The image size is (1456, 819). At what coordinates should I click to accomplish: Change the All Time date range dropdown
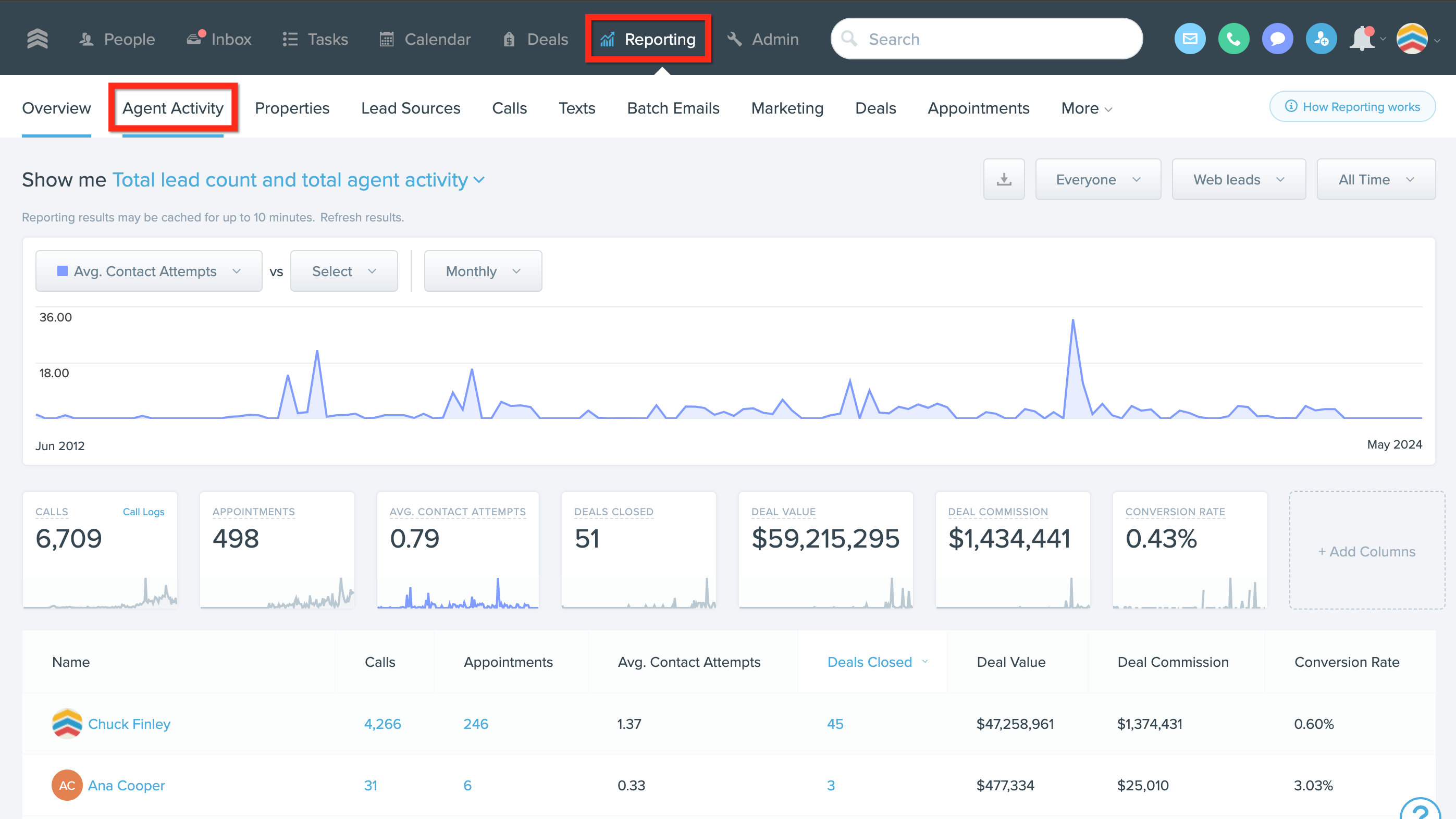pyautogui.click(x=1376, y=179)
